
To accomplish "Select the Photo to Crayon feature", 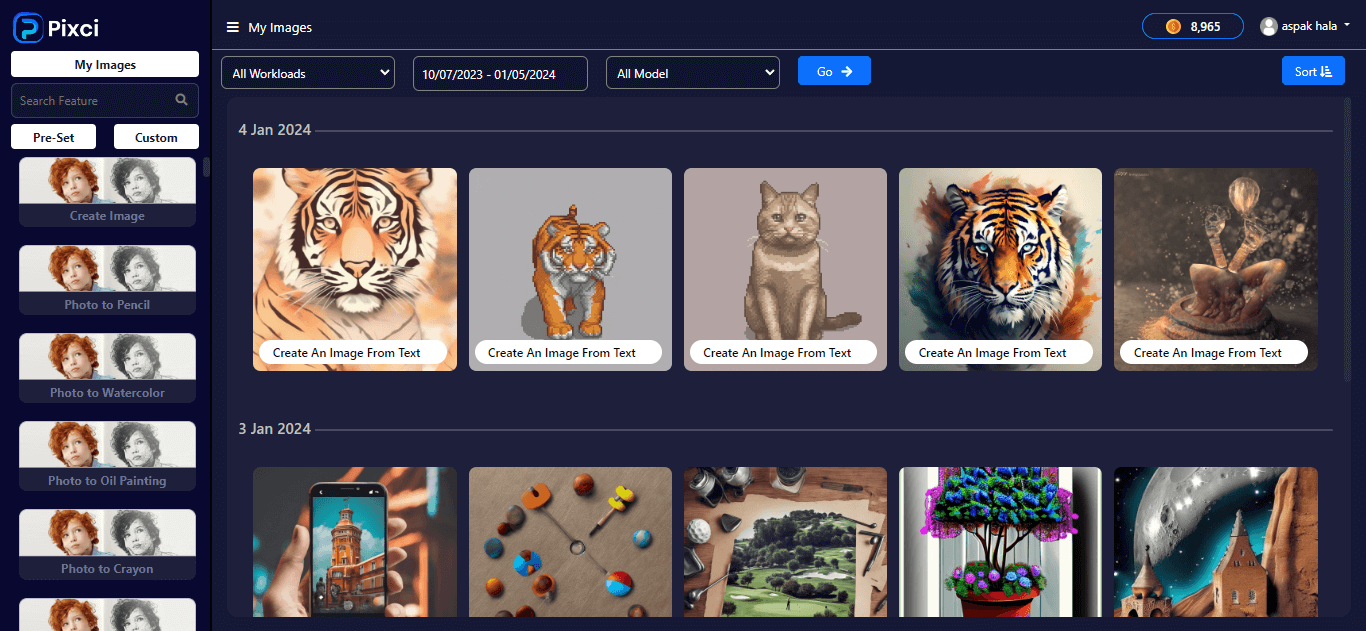I will [108, 544].
